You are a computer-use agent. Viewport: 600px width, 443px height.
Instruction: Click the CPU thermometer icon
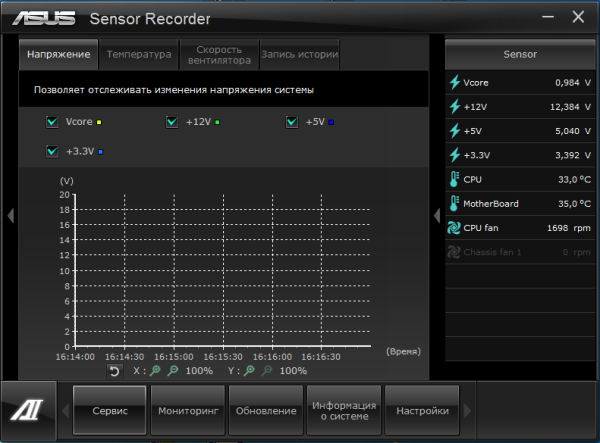454,179
